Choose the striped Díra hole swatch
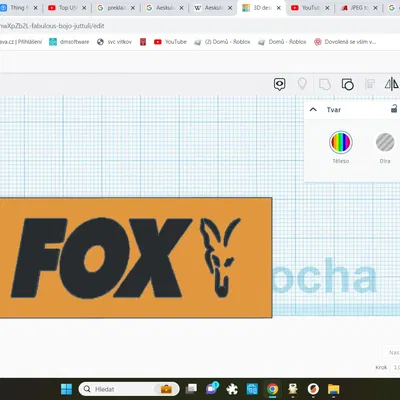This screenshot has width=400, height=400. (x=385, y=142)
